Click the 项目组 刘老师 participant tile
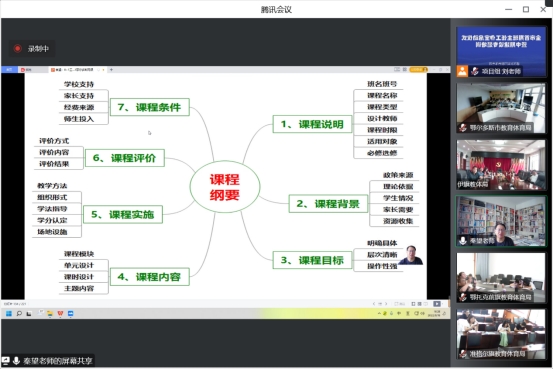This screenshot has height=369, width=553. click(x=501, y=52)
